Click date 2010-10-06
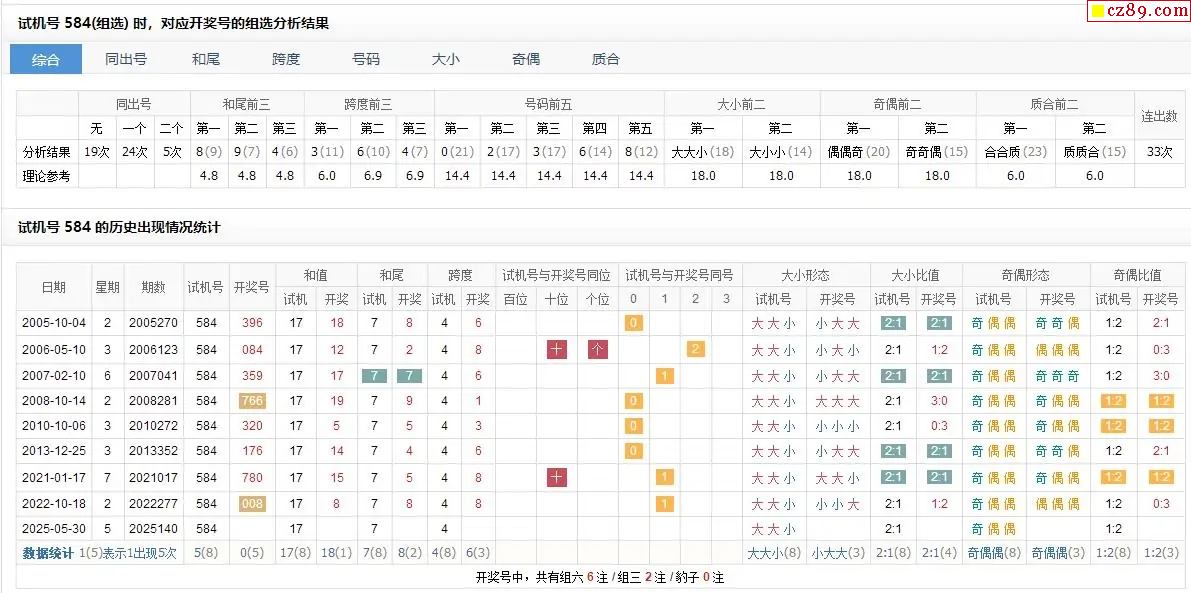This screenshot has height=593, width=1191. coord(54,426)
